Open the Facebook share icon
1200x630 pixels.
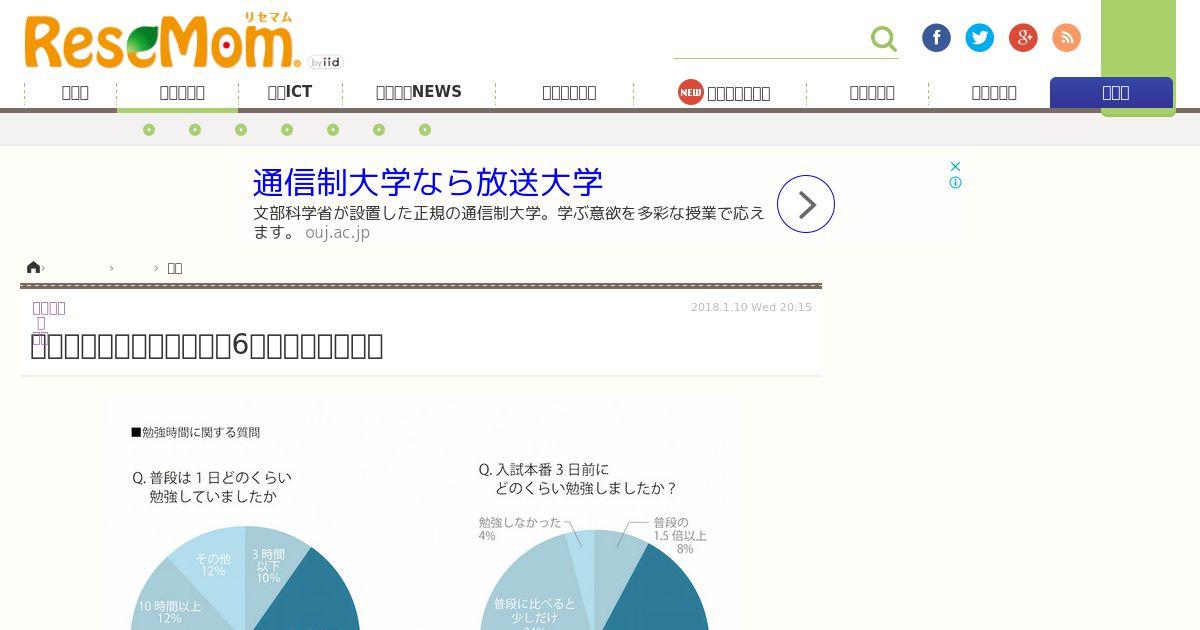936,38
